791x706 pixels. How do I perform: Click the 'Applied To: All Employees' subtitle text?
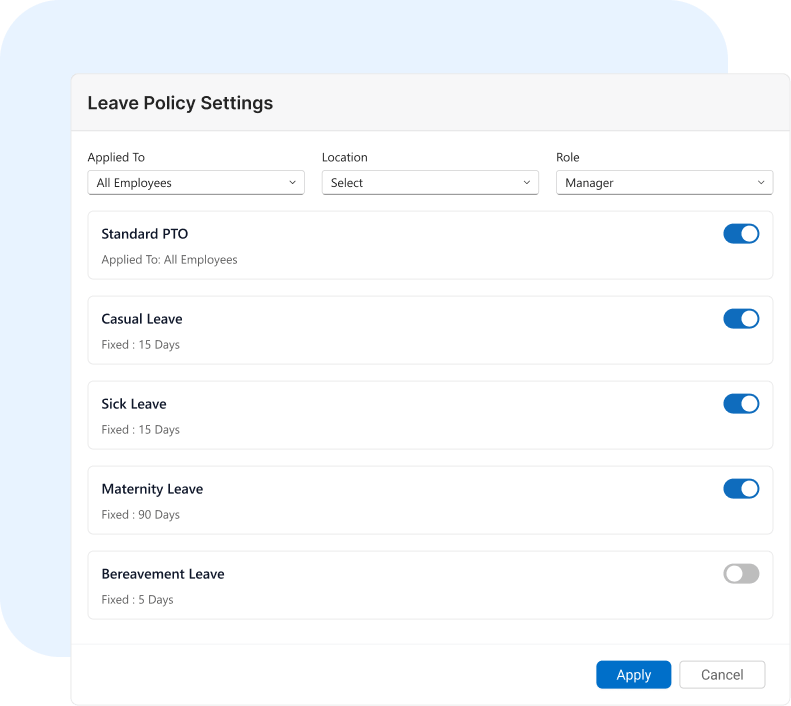click(169, 260)
